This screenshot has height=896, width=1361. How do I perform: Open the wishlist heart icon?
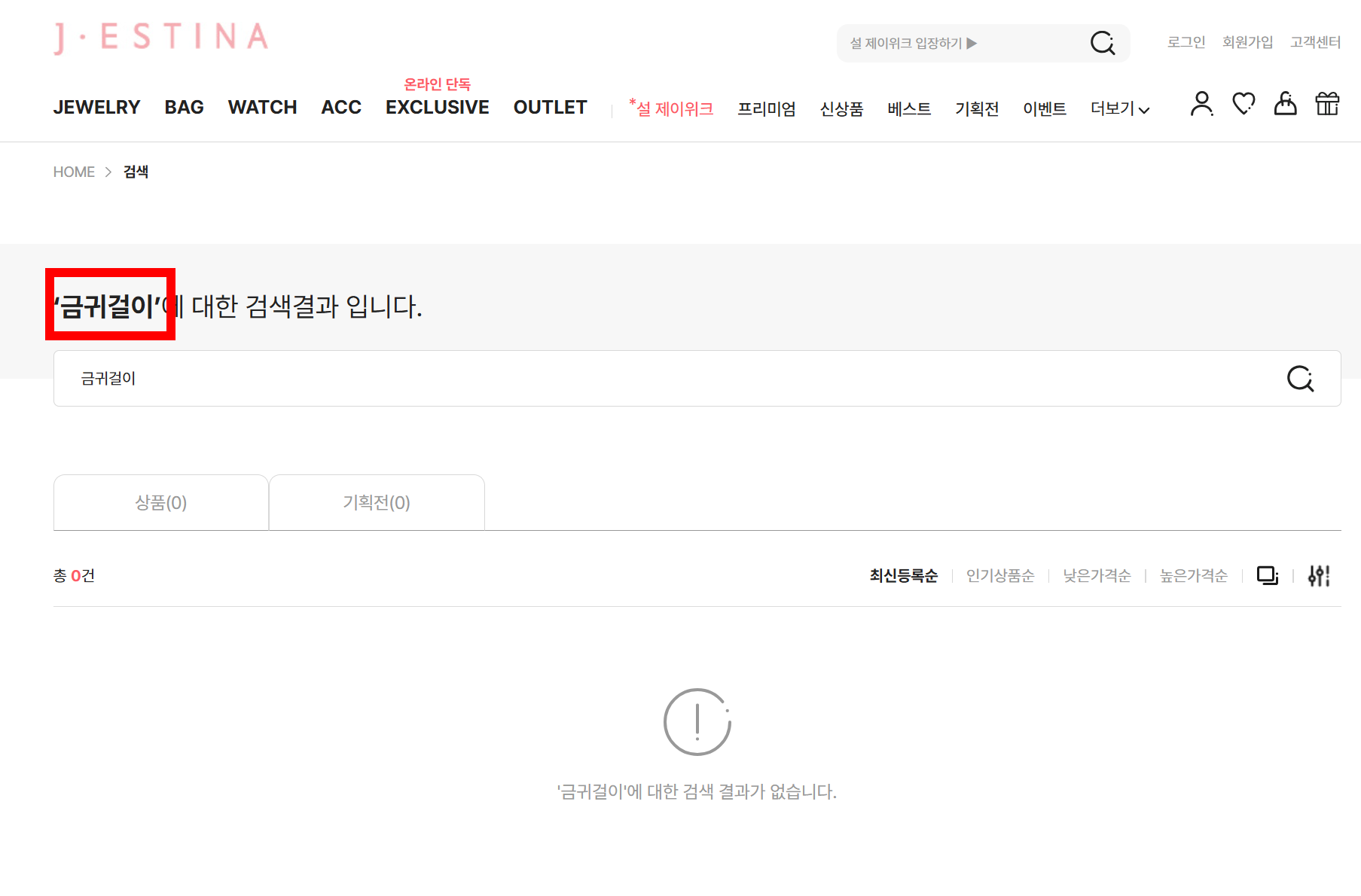coord(1244,104)
